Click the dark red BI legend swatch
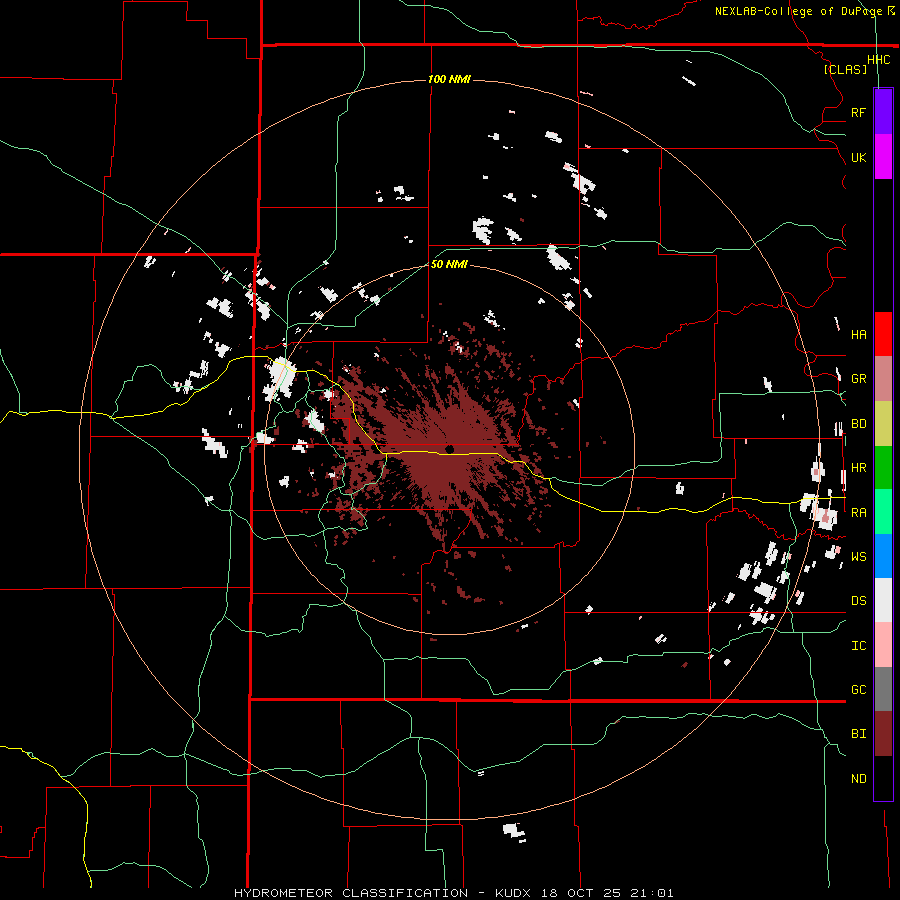The height and width of the screenshot is (900, 900). (x=883, y=734)
